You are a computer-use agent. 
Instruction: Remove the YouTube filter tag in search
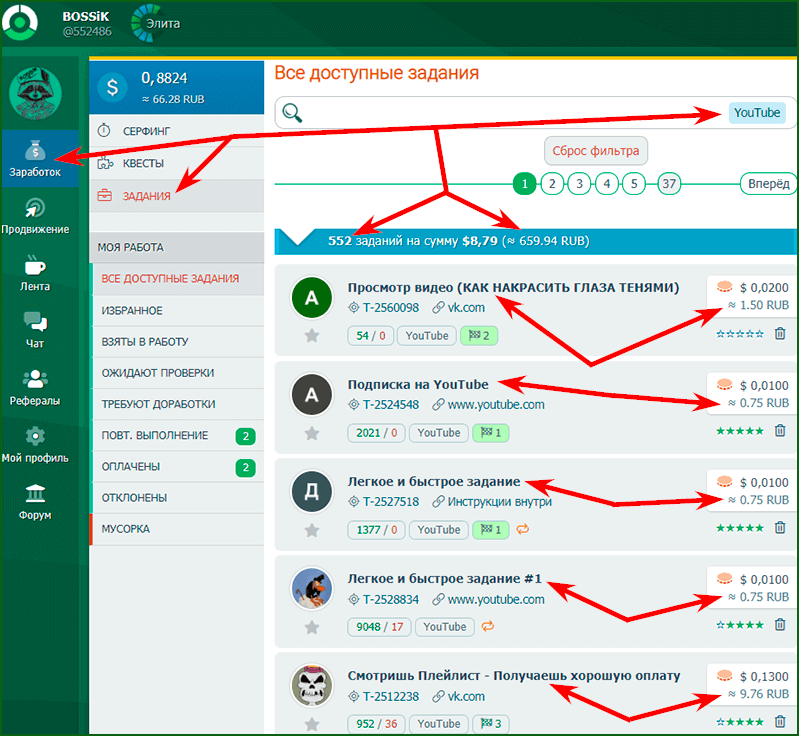pos(757,113)
